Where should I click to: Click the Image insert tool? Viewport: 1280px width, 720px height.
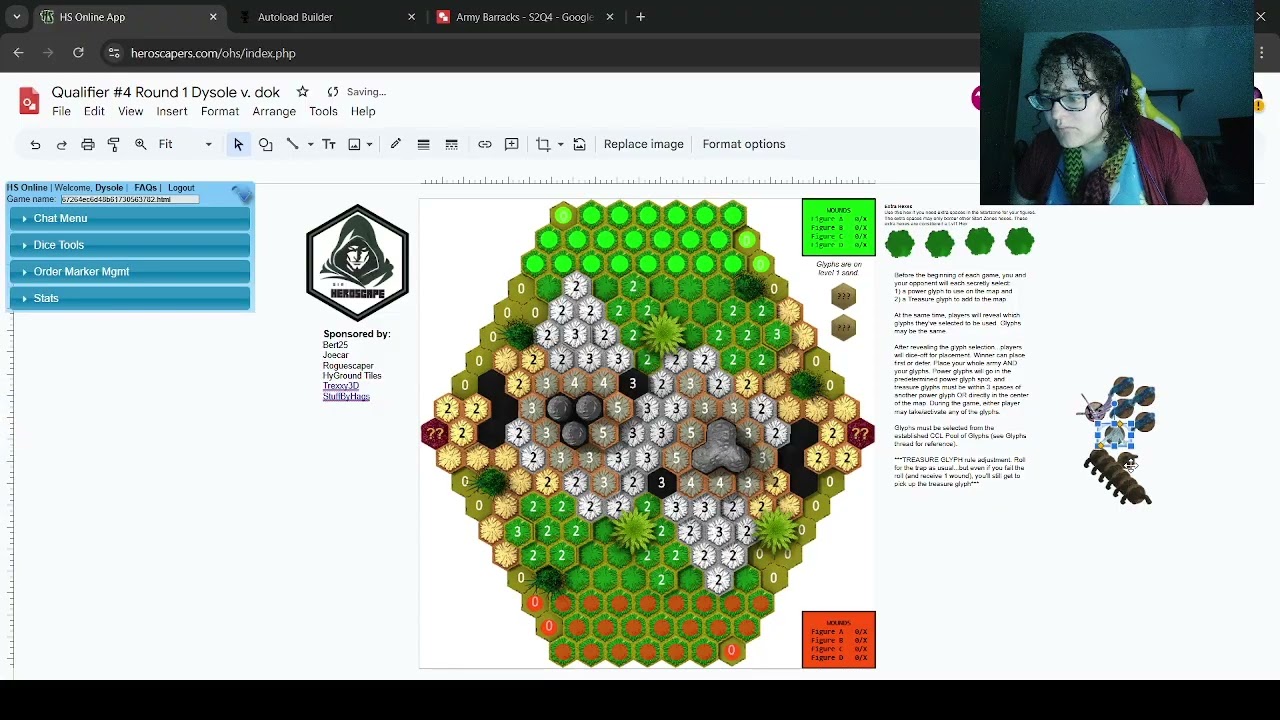pos(354,144)
